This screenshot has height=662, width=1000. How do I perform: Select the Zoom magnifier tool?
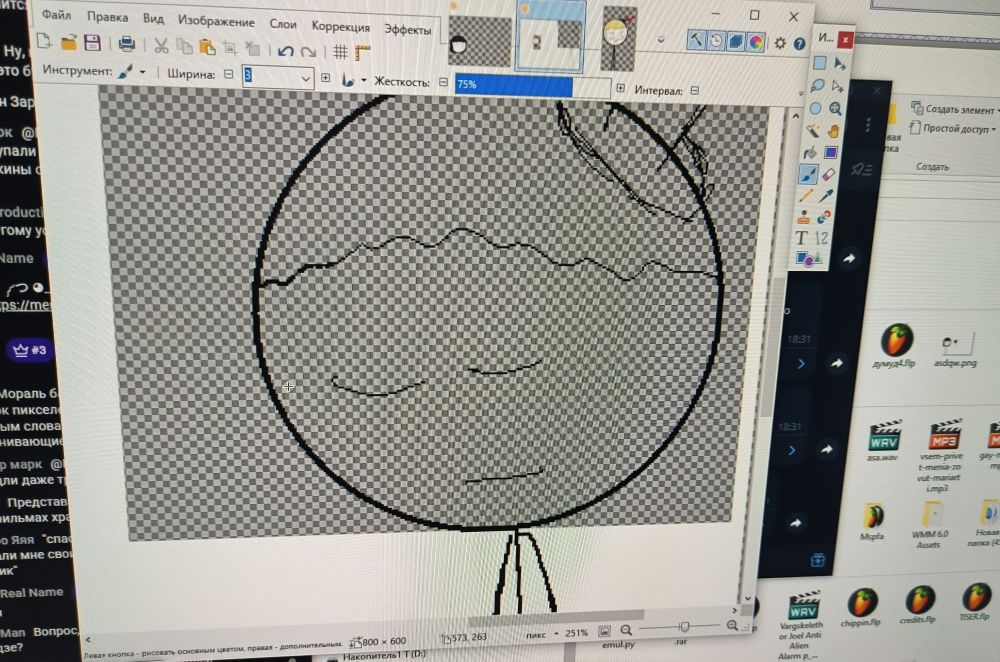[835, 108]
